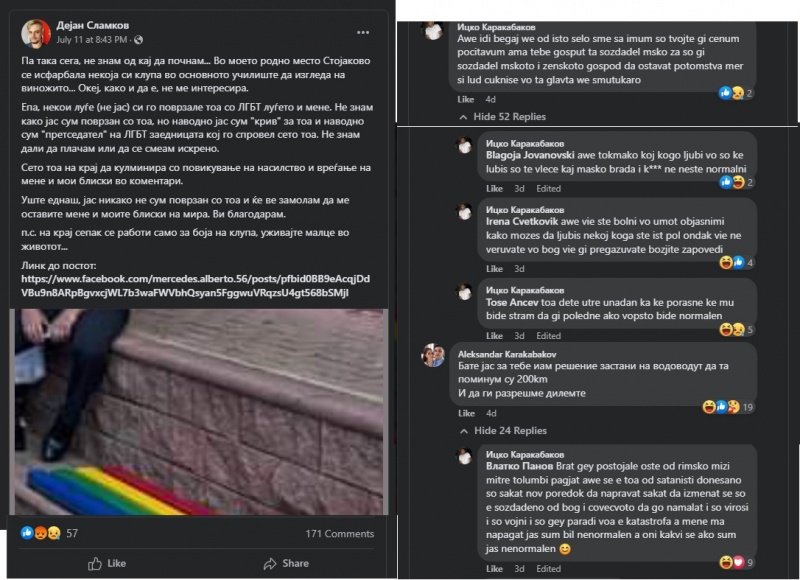Like Aleksandar Karakabakov's comment
Image resolution: width=800 pixels, height=580 pixels.
coord(466,413)
